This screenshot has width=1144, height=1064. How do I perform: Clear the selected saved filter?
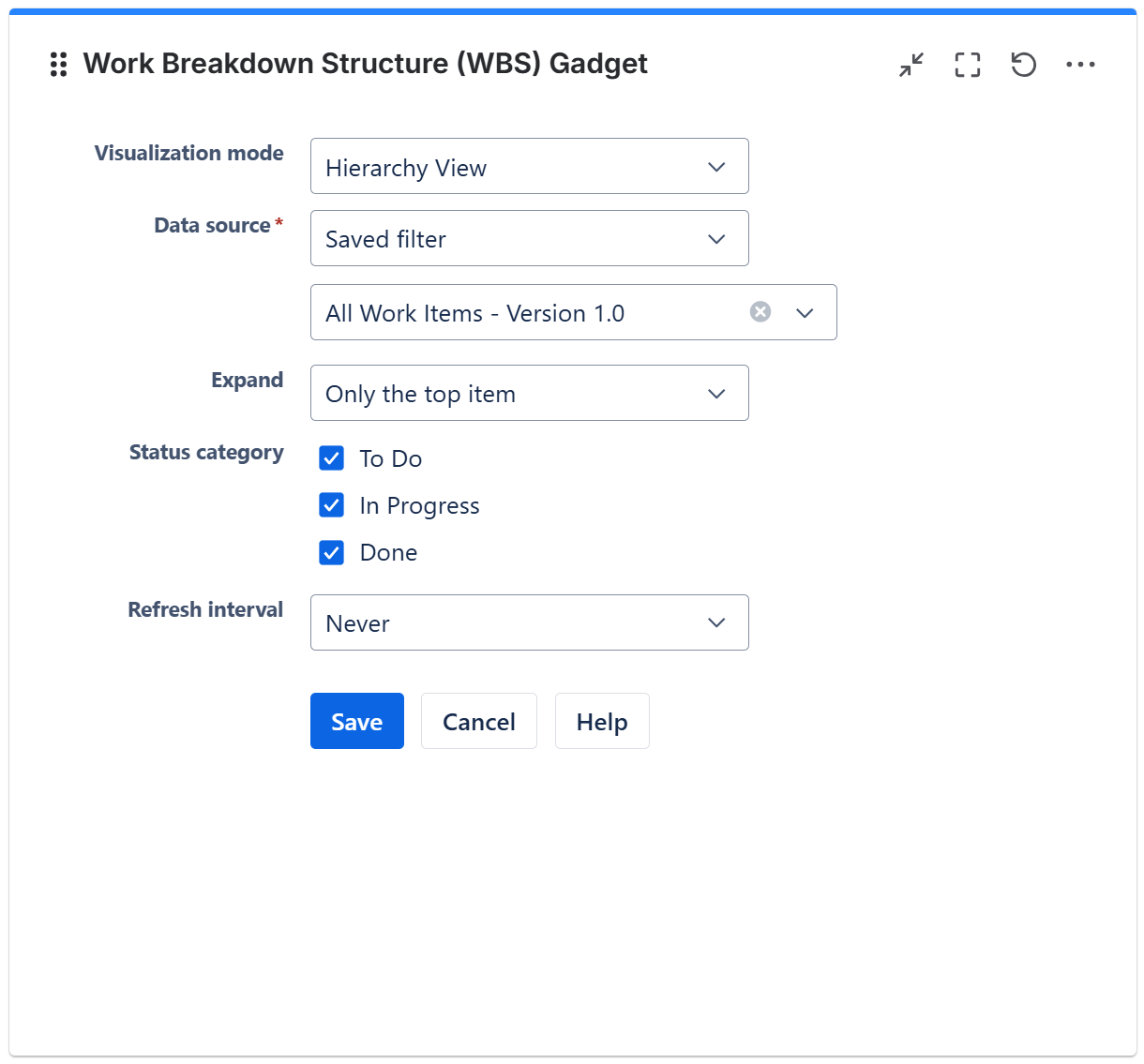[x=760, y=312]
